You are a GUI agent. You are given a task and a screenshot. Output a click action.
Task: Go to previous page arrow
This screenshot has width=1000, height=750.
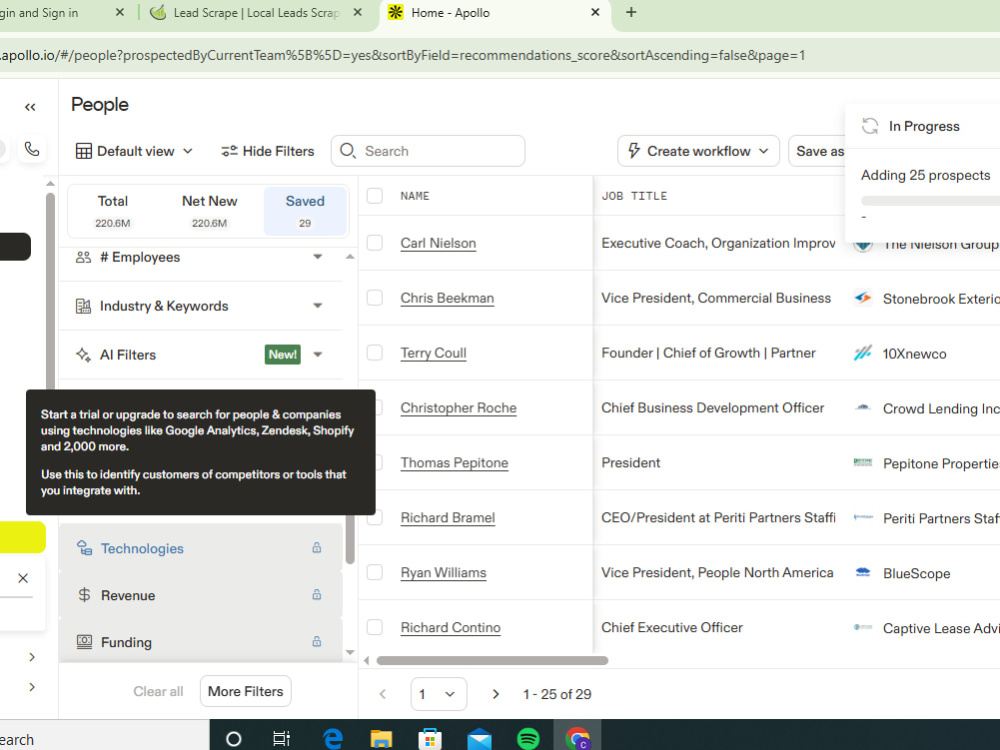click(383, 694)
